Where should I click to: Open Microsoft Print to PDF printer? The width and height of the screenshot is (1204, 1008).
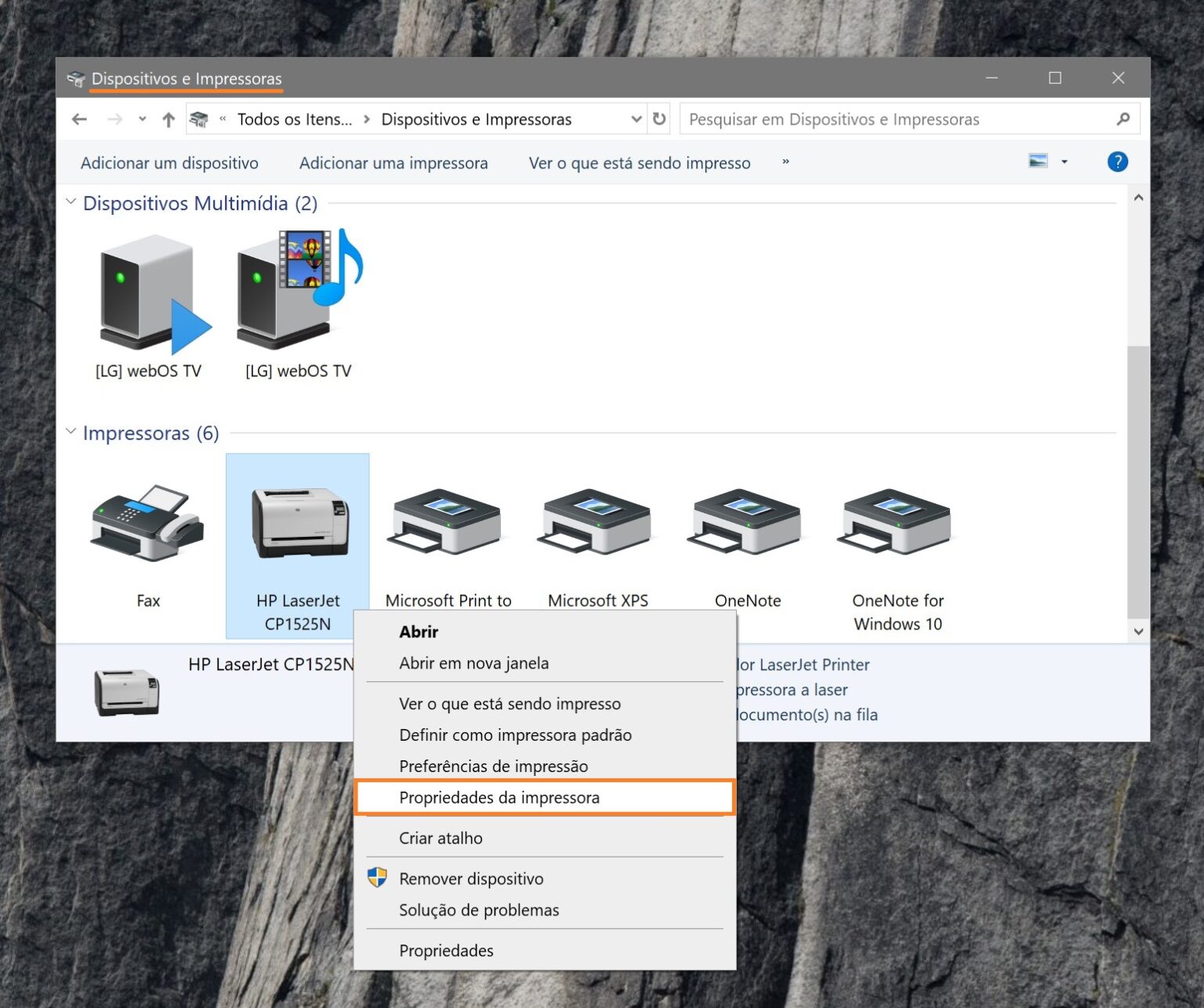444,521
